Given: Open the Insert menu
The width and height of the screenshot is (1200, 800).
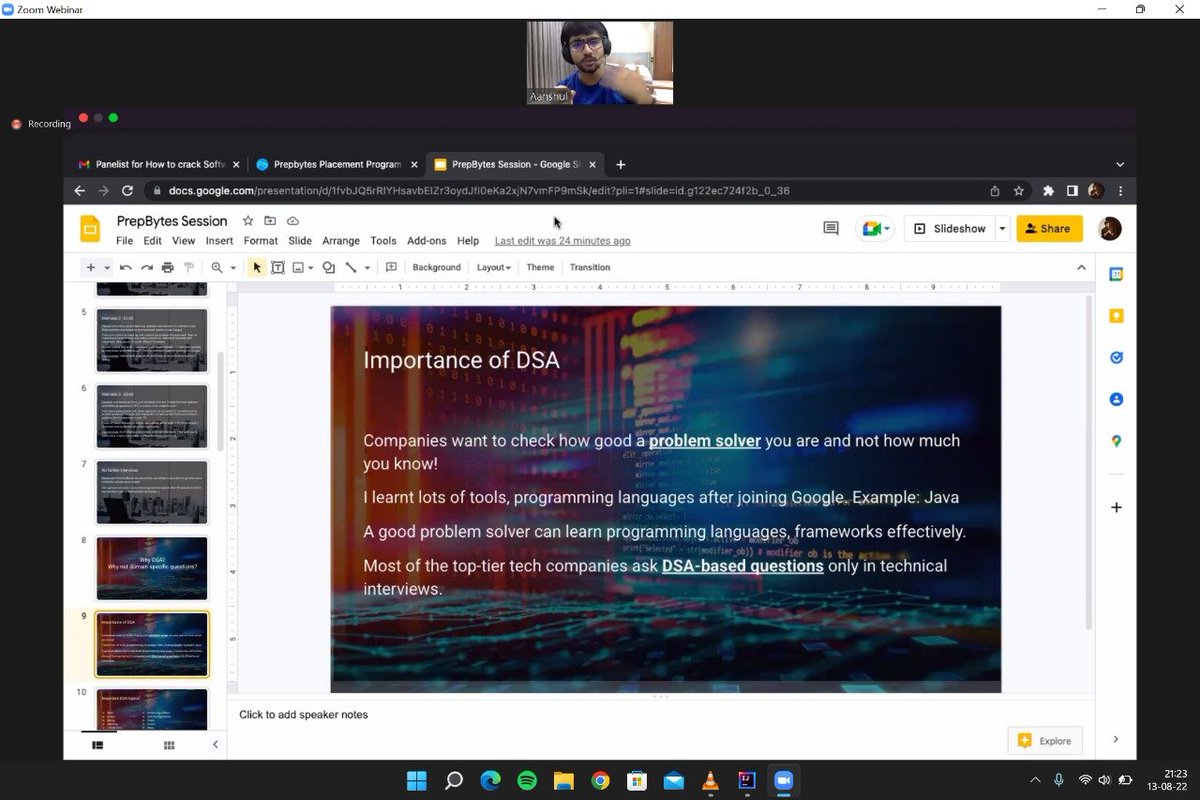Looking at the screenshot, I should pos(219,241).
